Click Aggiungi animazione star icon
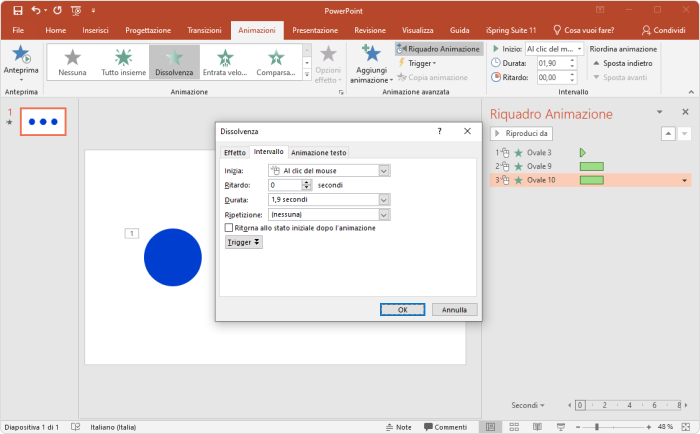The width and height of the screenshot is (700, 434). coord(371,54)
